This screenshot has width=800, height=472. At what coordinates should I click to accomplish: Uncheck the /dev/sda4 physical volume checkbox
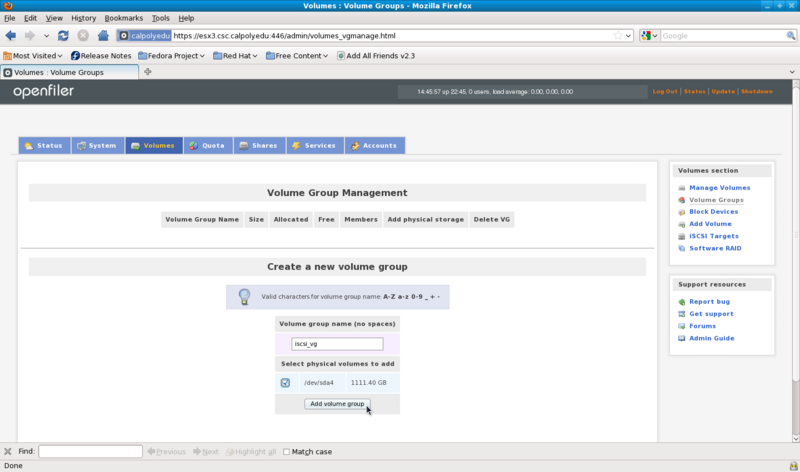pyautogui.click(x=285, y=383)
